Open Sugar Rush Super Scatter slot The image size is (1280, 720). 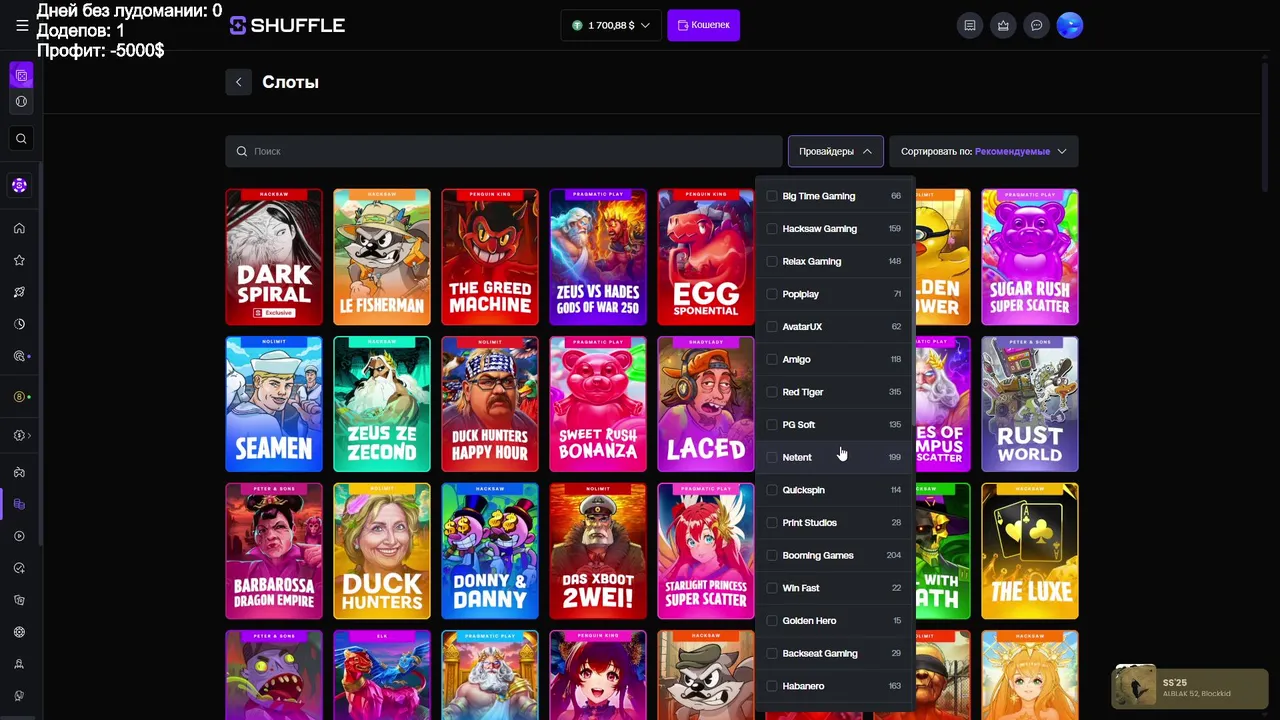[1030, 257]
